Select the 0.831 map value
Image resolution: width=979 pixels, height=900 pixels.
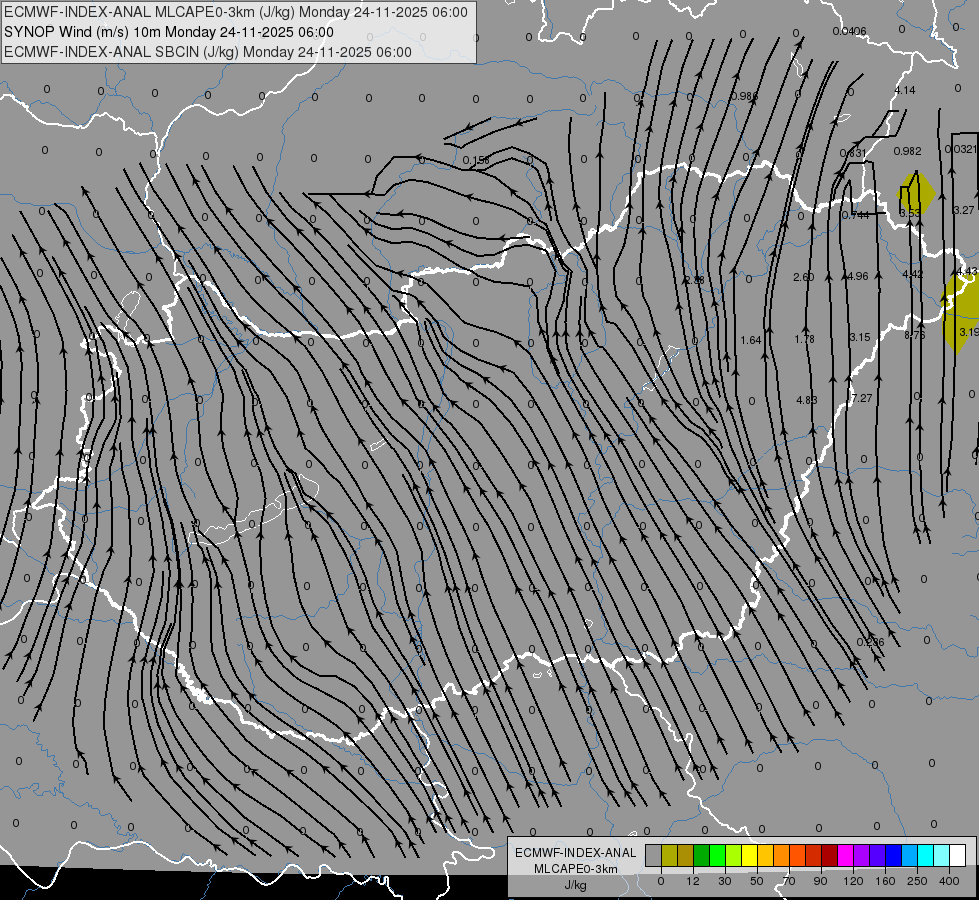(853, 153)
